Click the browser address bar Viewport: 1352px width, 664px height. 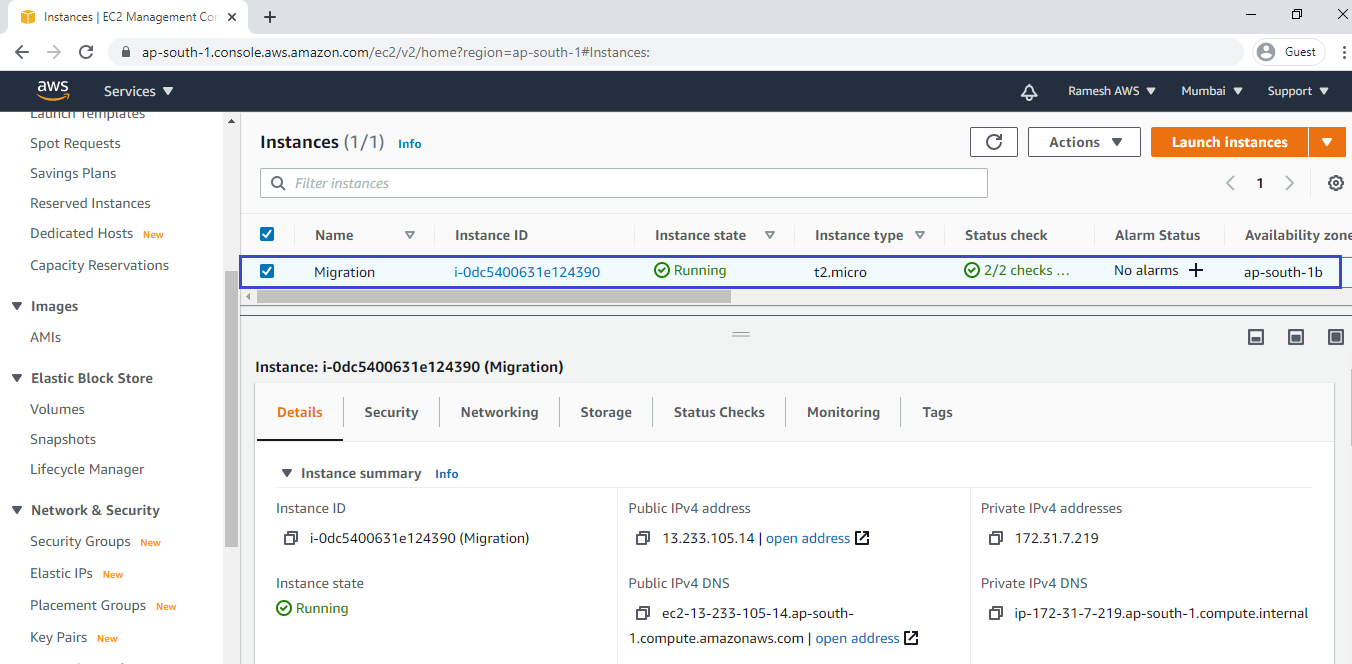[676, 52]
